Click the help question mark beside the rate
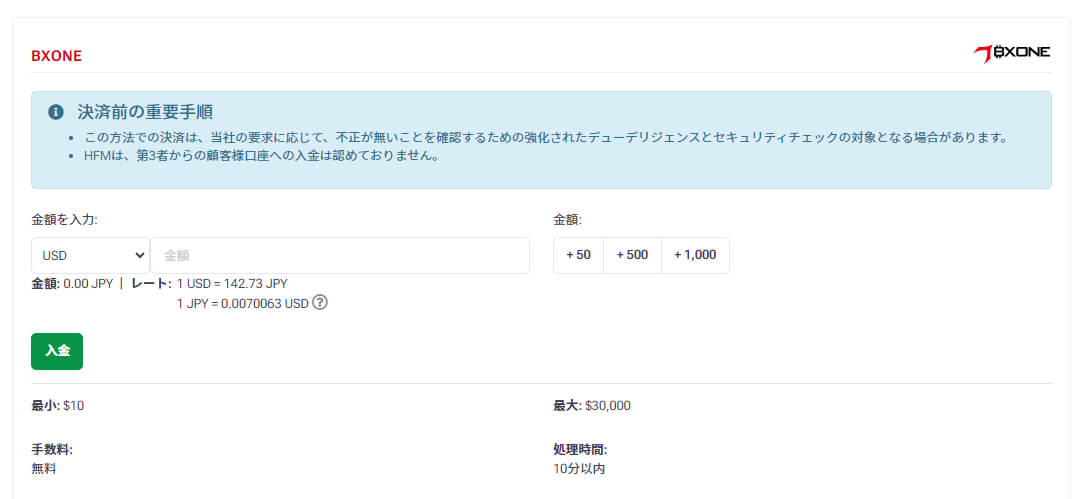1086x499 pixels. pos(320,302)
